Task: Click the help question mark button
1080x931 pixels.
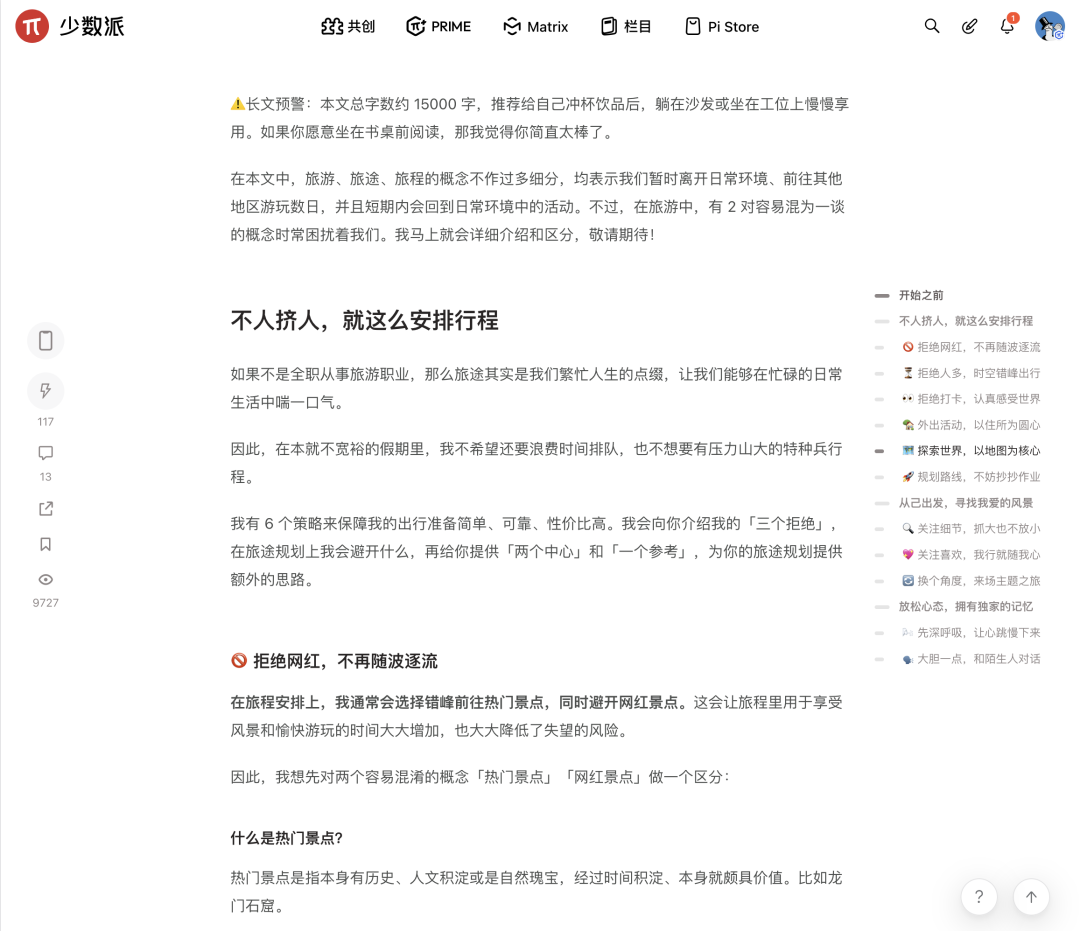Action: point(979,897)
